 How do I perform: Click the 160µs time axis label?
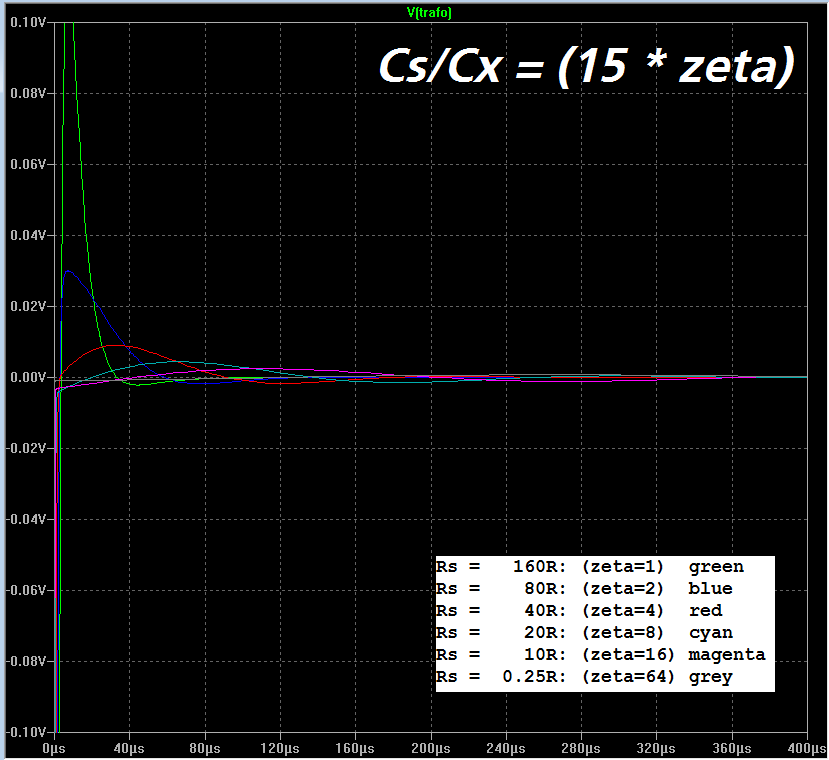[355, 749]
